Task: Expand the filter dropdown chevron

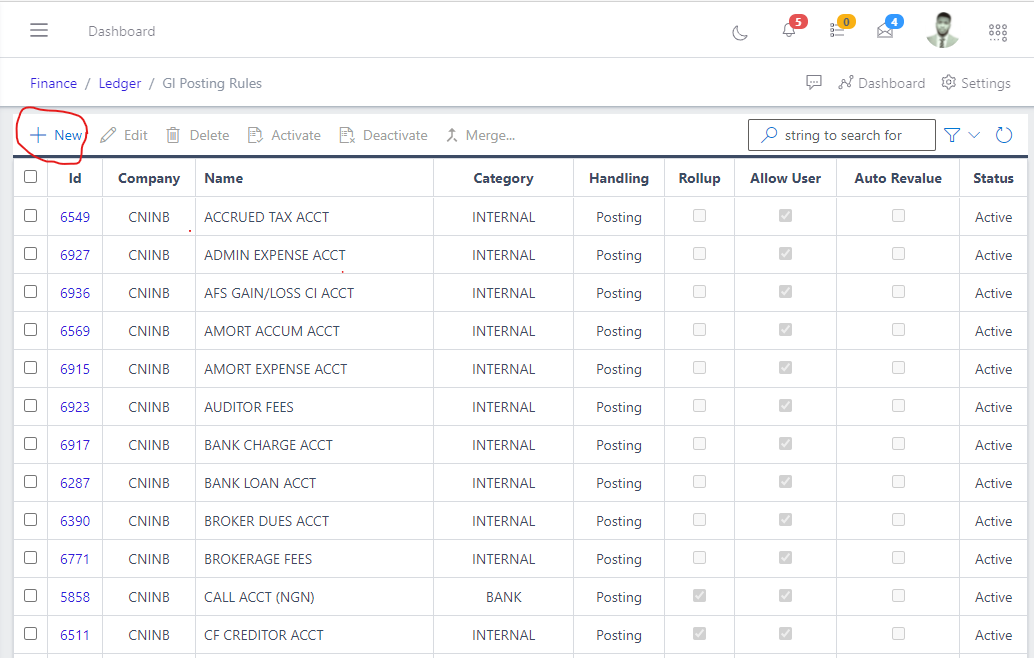Action: (x=974, y=135)
